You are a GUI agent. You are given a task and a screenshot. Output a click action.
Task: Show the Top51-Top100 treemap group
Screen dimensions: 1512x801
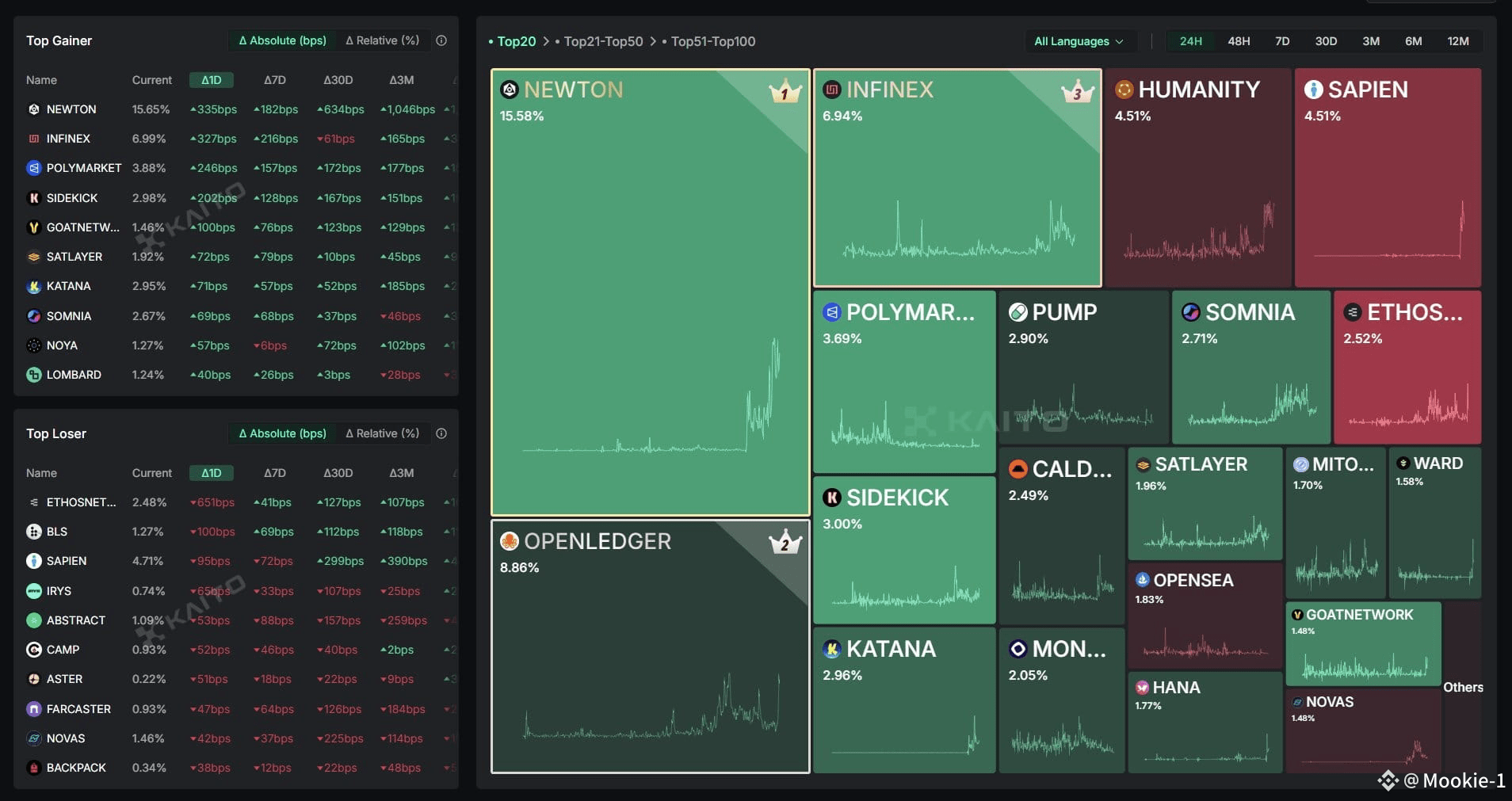point(708,41)
